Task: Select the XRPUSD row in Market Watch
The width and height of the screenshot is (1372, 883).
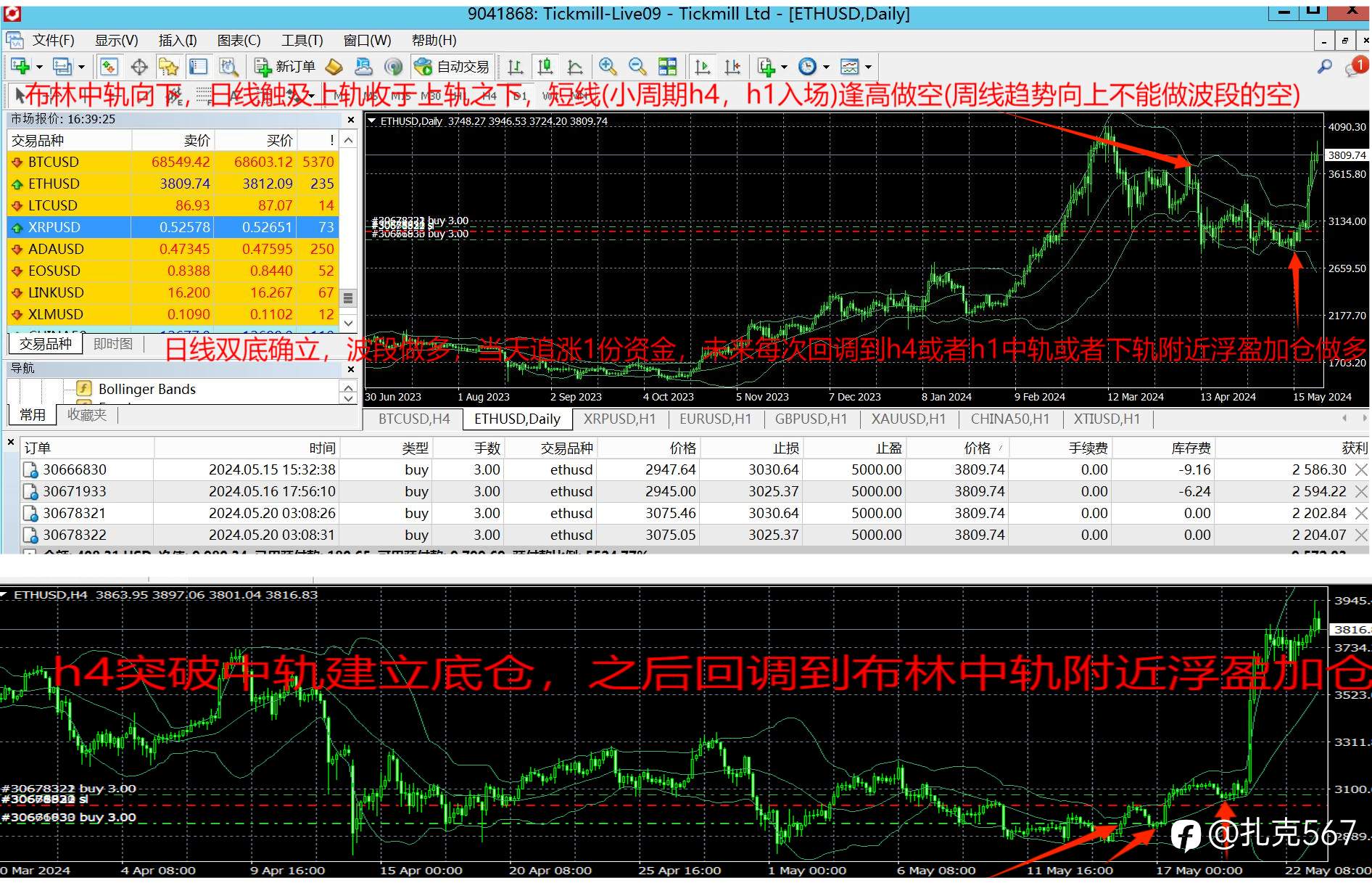Action: tap(172, 227)
